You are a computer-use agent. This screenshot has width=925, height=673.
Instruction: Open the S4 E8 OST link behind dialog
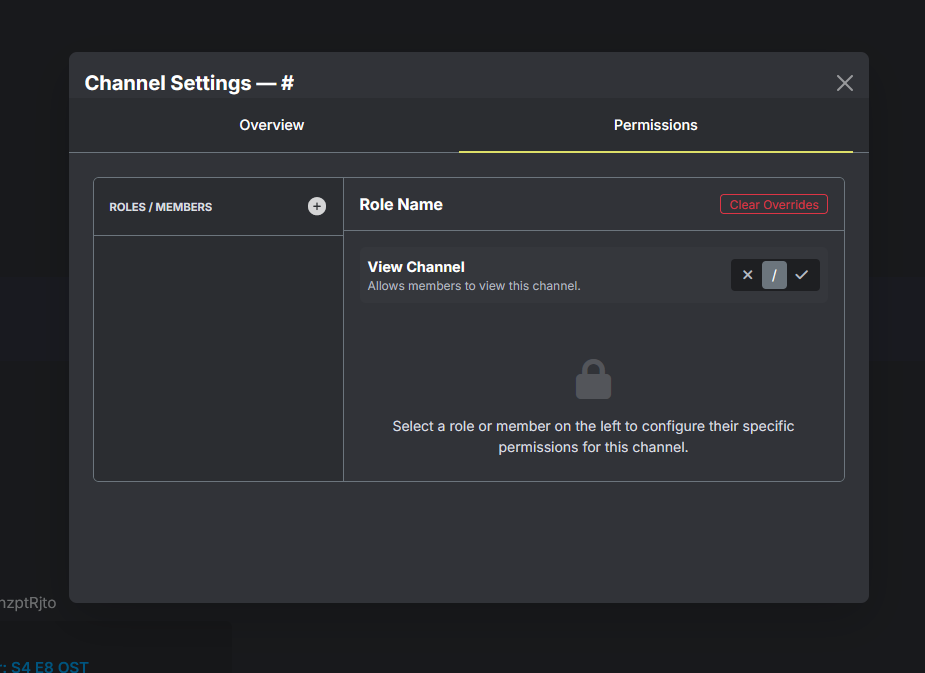(49, 666)
